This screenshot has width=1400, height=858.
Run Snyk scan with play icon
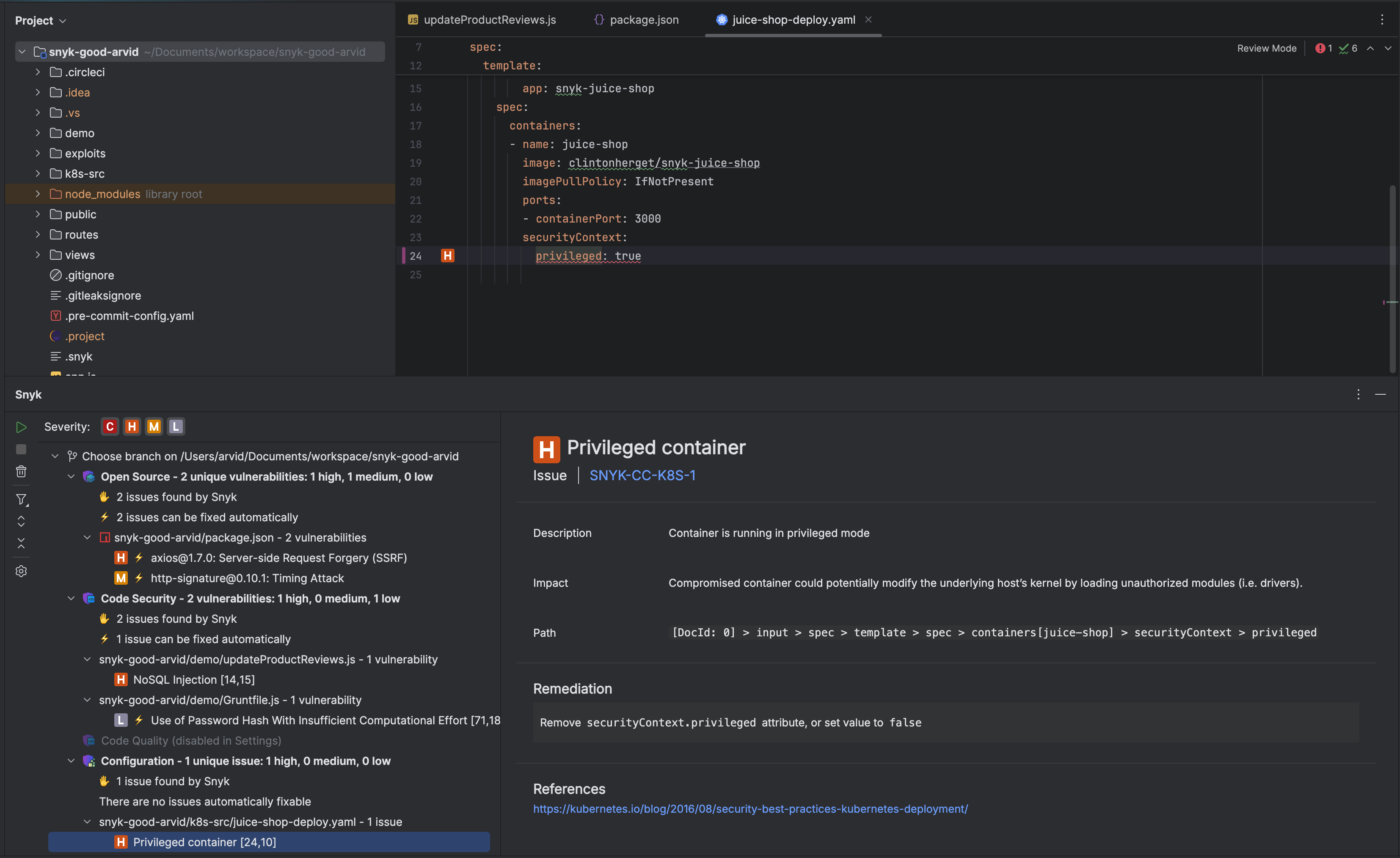click(21, 427)
